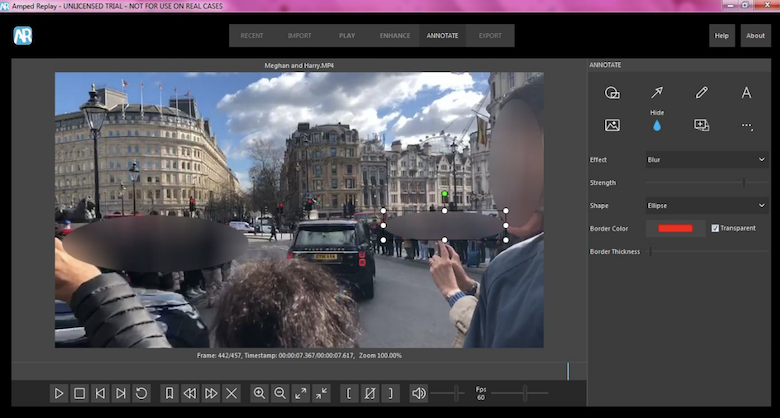Select the shape annotation tool
Viewport: 780px width, 418px height.
[x=612, y=93]
